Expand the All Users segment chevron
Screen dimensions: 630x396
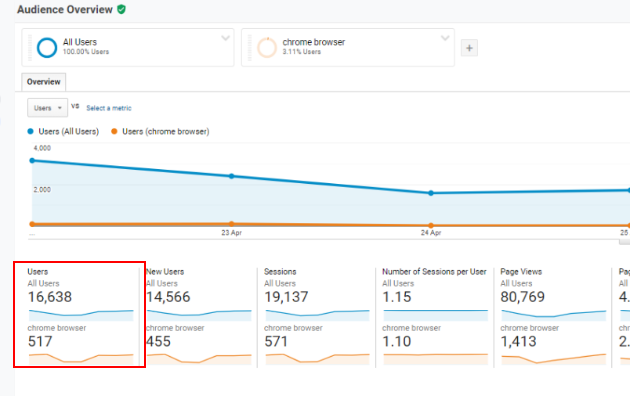tap(225, 38)
